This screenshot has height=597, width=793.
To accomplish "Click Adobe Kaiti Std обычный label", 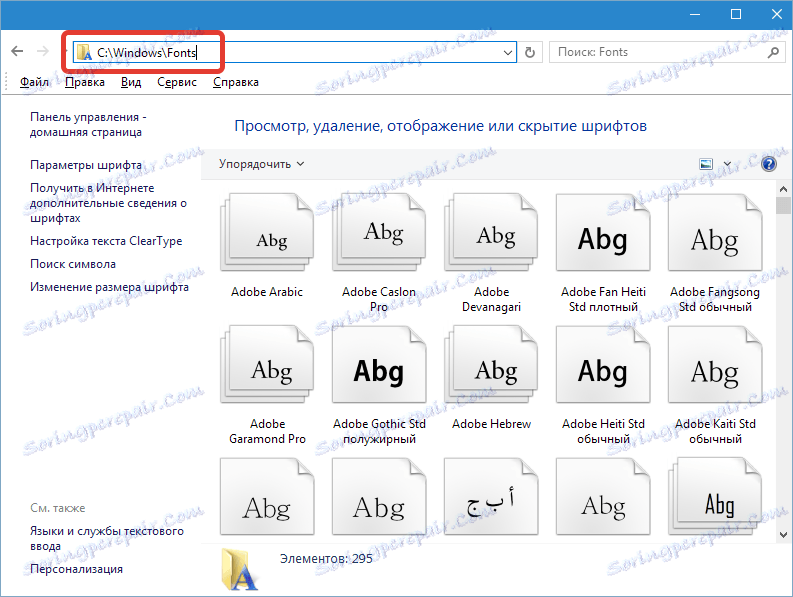I will click(x=715, y=432).
